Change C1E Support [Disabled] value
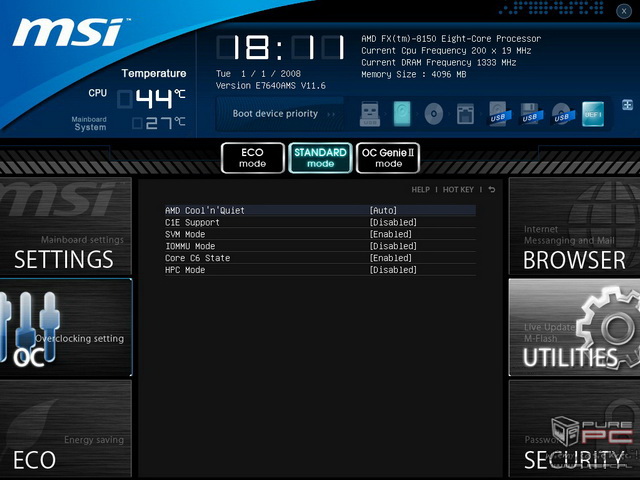Viewport: 640px width, 480px height. tap(393, 222)
